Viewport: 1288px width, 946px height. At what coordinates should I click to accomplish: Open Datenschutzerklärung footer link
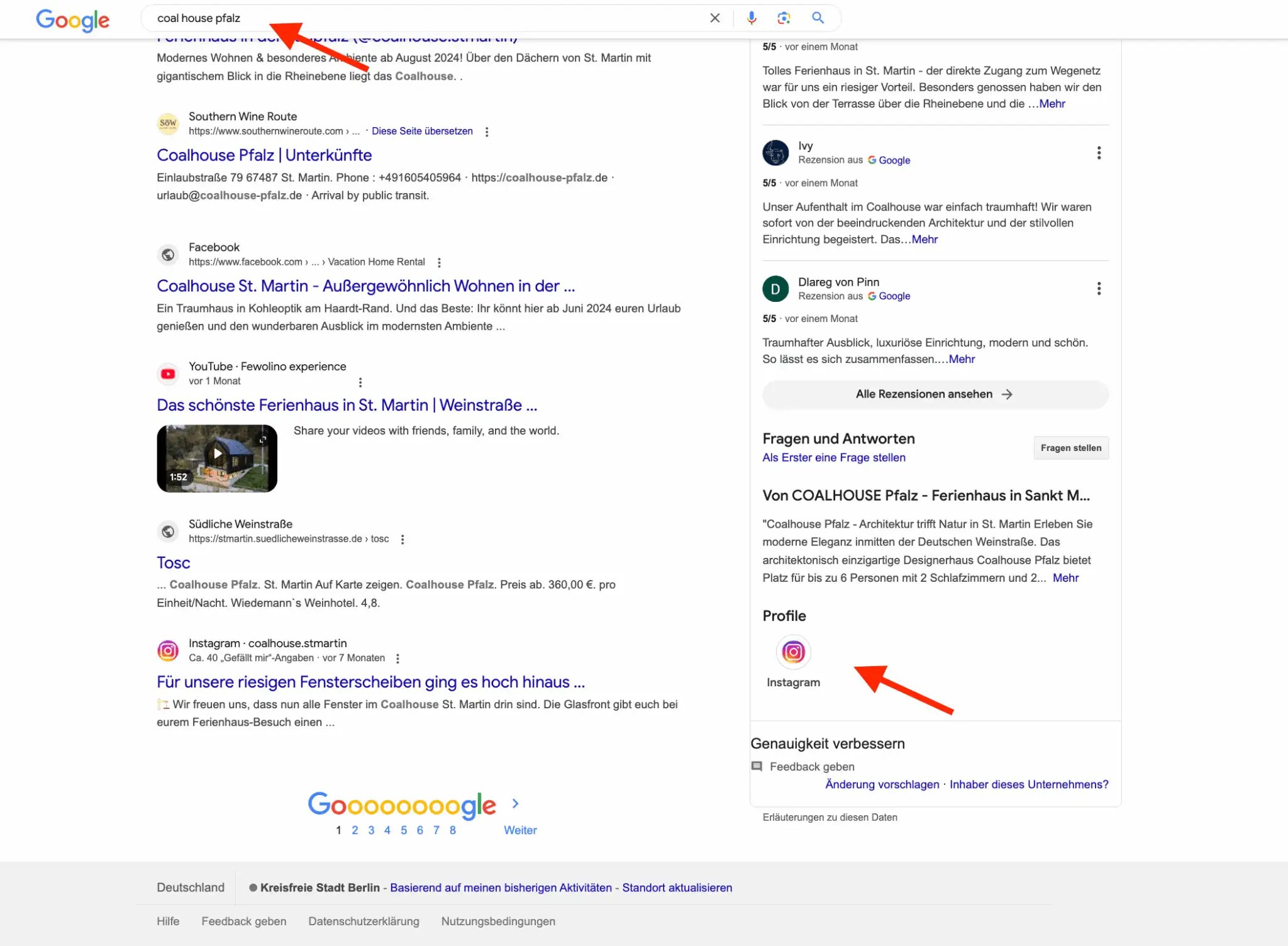point(364,921)
